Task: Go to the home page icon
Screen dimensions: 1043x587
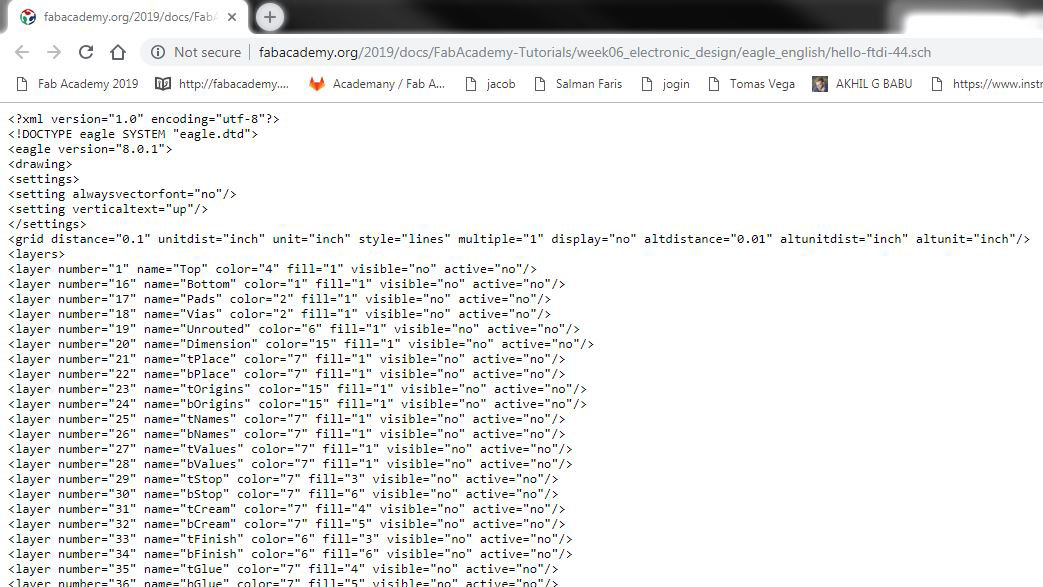Action: pos(118,52)
